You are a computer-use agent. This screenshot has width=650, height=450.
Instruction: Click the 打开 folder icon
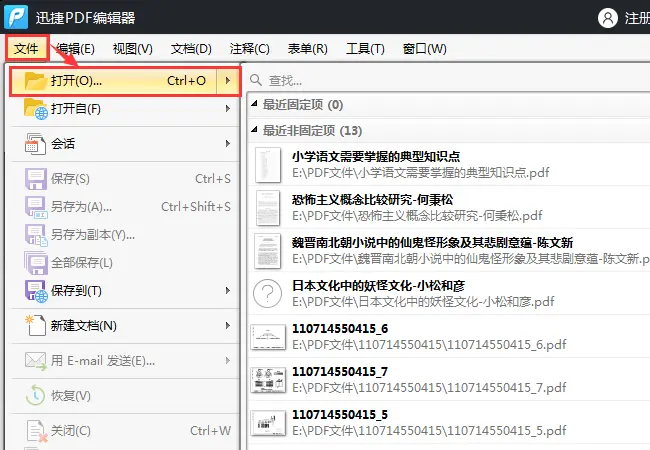pyautogui.click(x=35, y=81)
